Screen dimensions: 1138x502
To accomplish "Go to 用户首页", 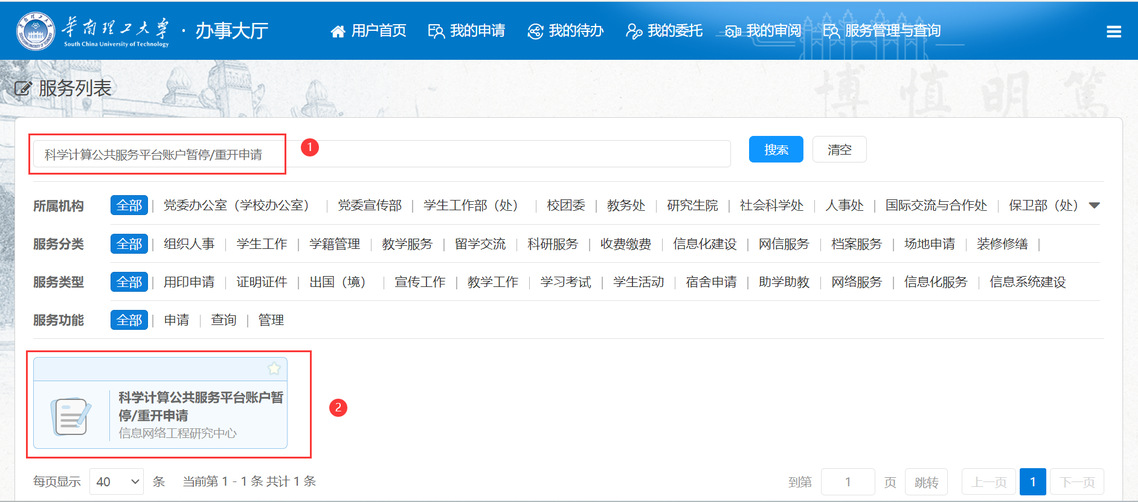I will coord(369,30).
